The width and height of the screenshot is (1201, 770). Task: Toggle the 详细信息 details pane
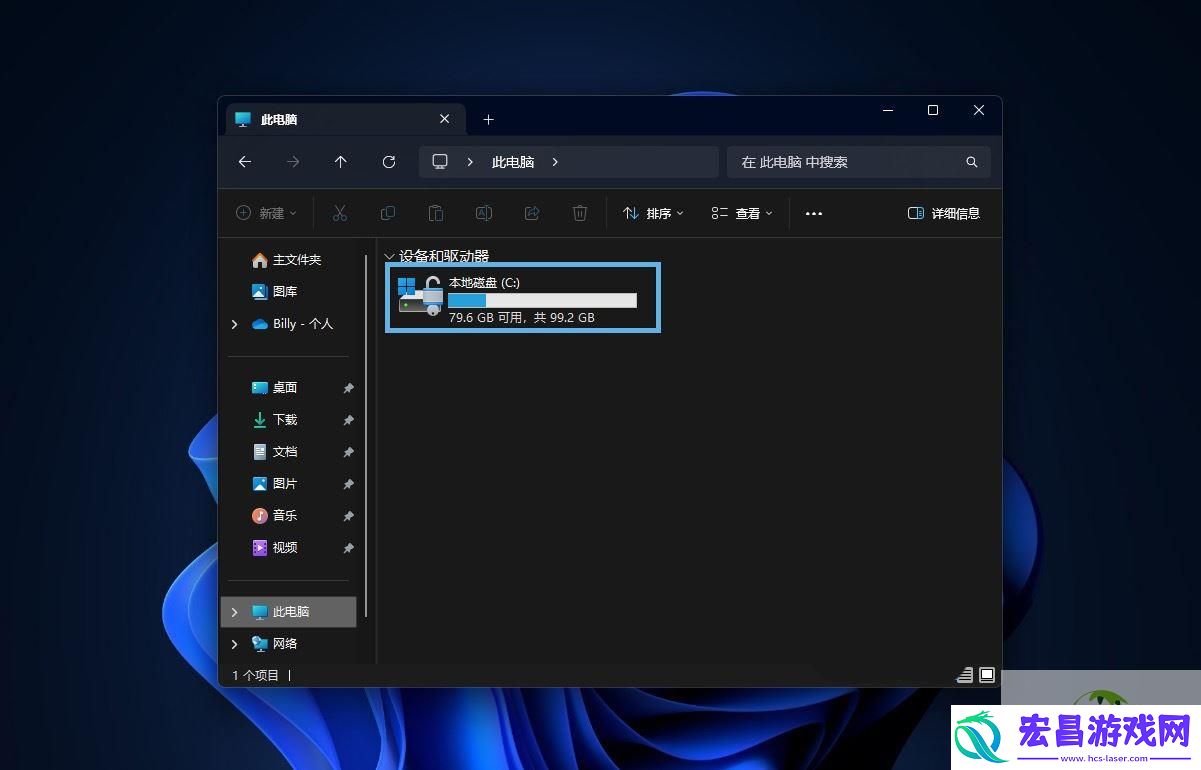click(943, 213)
